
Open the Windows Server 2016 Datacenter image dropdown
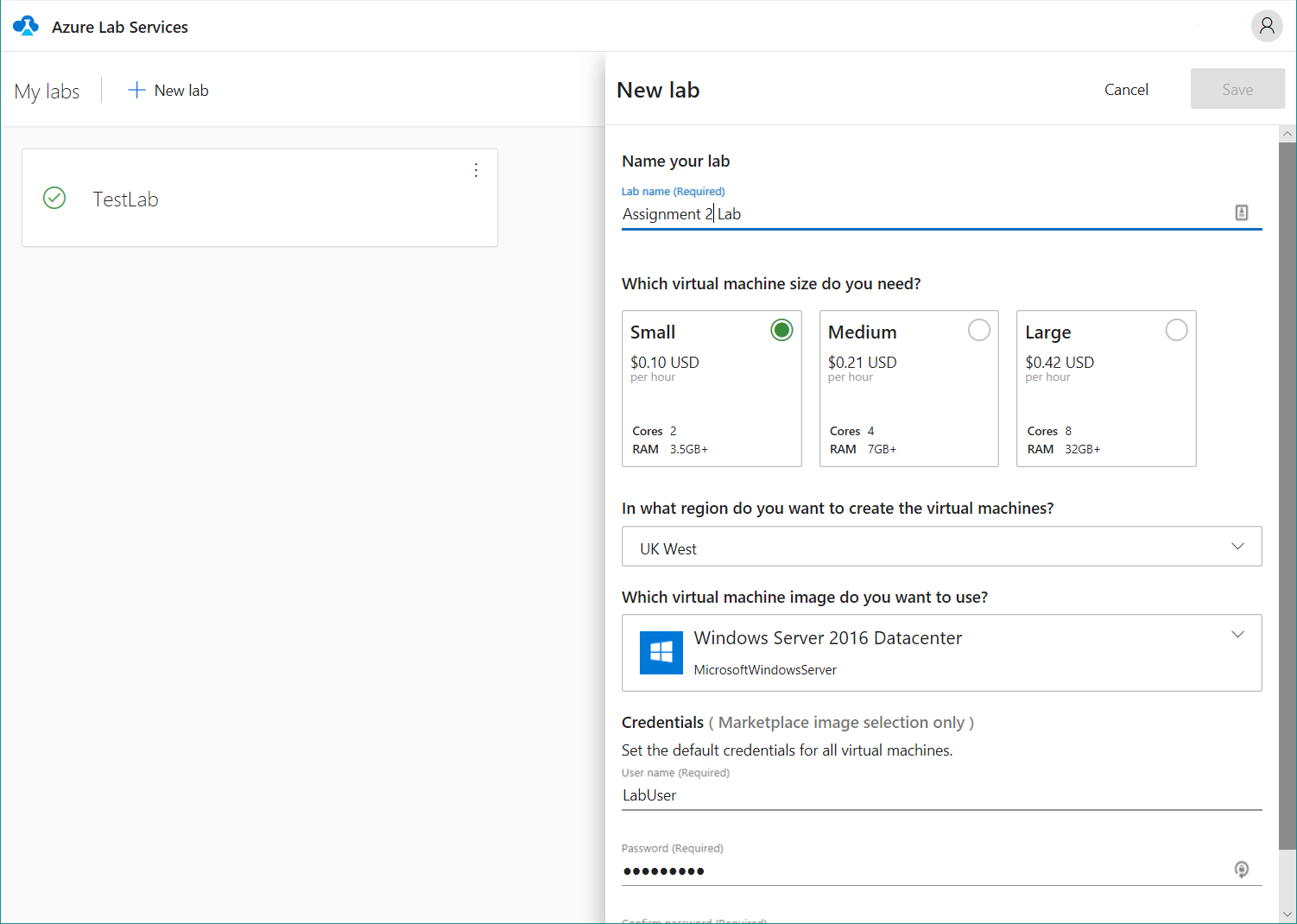941,653
